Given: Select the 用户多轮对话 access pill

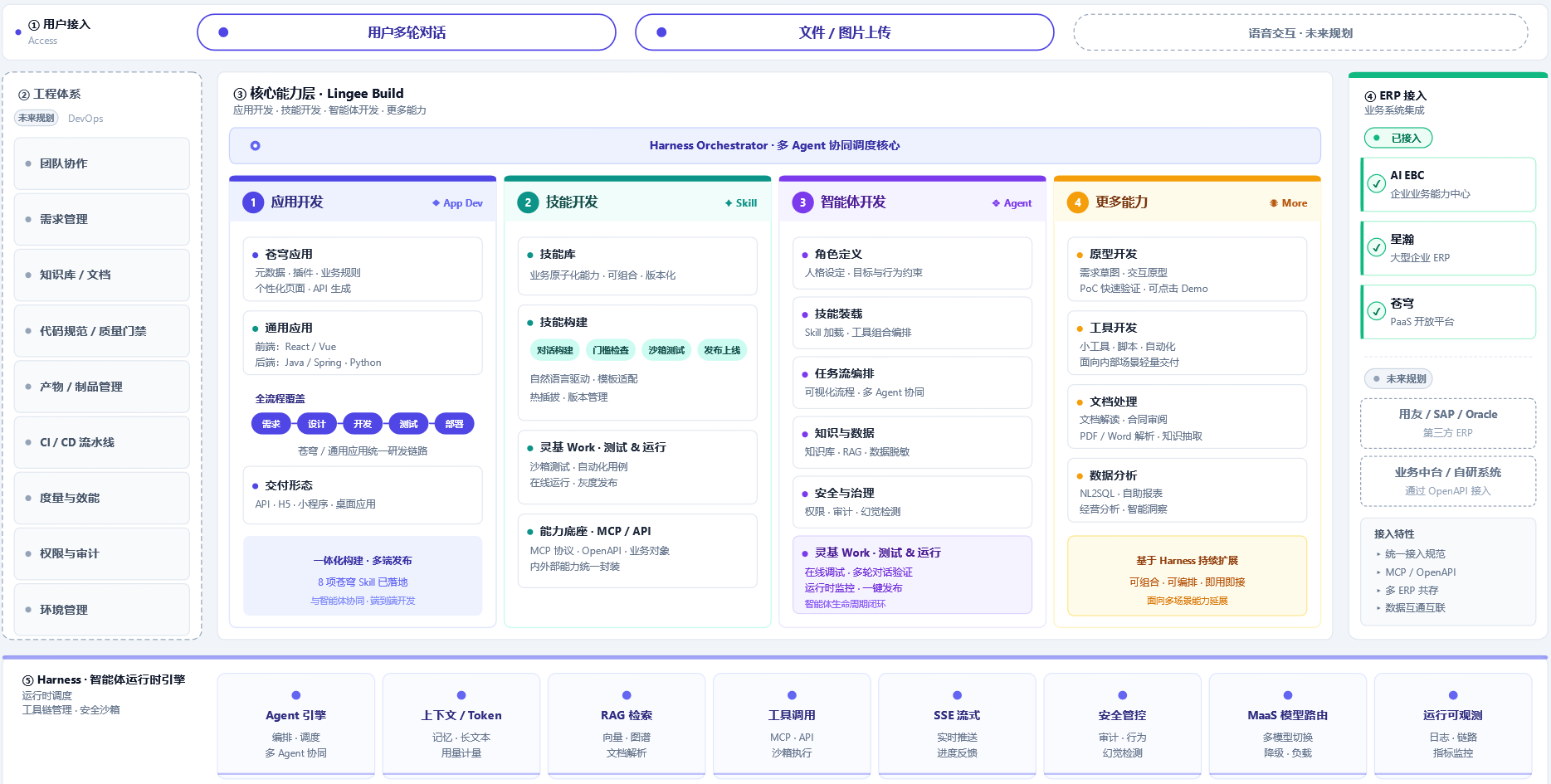Looking at the screenshot, I should click(407, 32).
